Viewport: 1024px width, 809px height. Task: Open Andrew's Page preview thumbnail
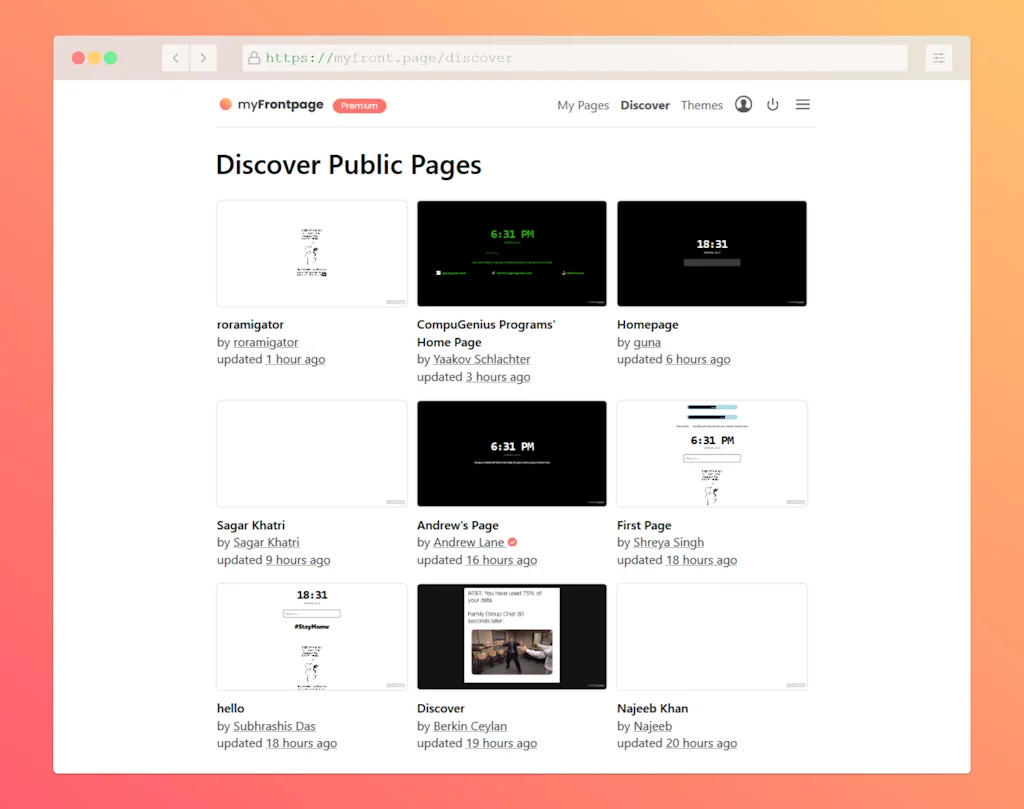(512, 453)
